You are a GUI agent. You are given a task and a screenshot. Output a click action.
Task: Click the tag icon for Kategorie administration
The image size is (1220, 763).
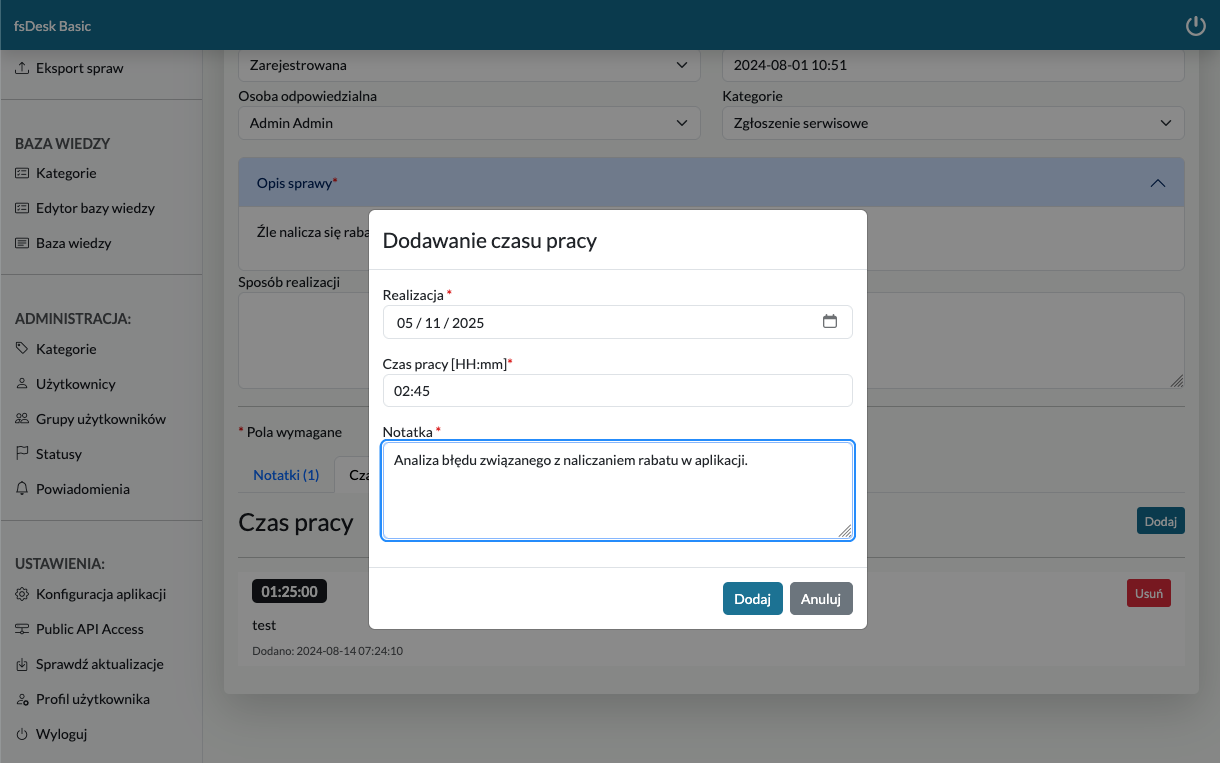pyautogui.click(x=22, y=349)
